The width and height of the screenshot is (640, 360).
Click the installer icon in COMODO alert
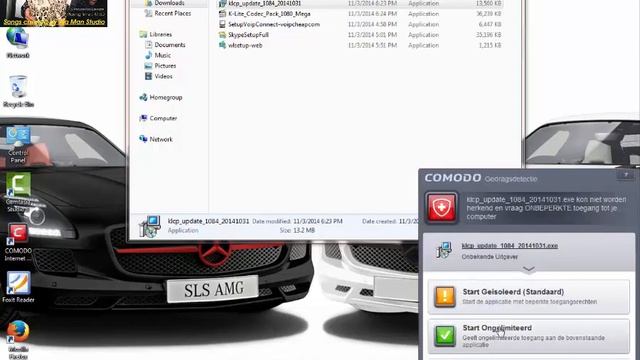pyautogui.click(x=443, y=250)
